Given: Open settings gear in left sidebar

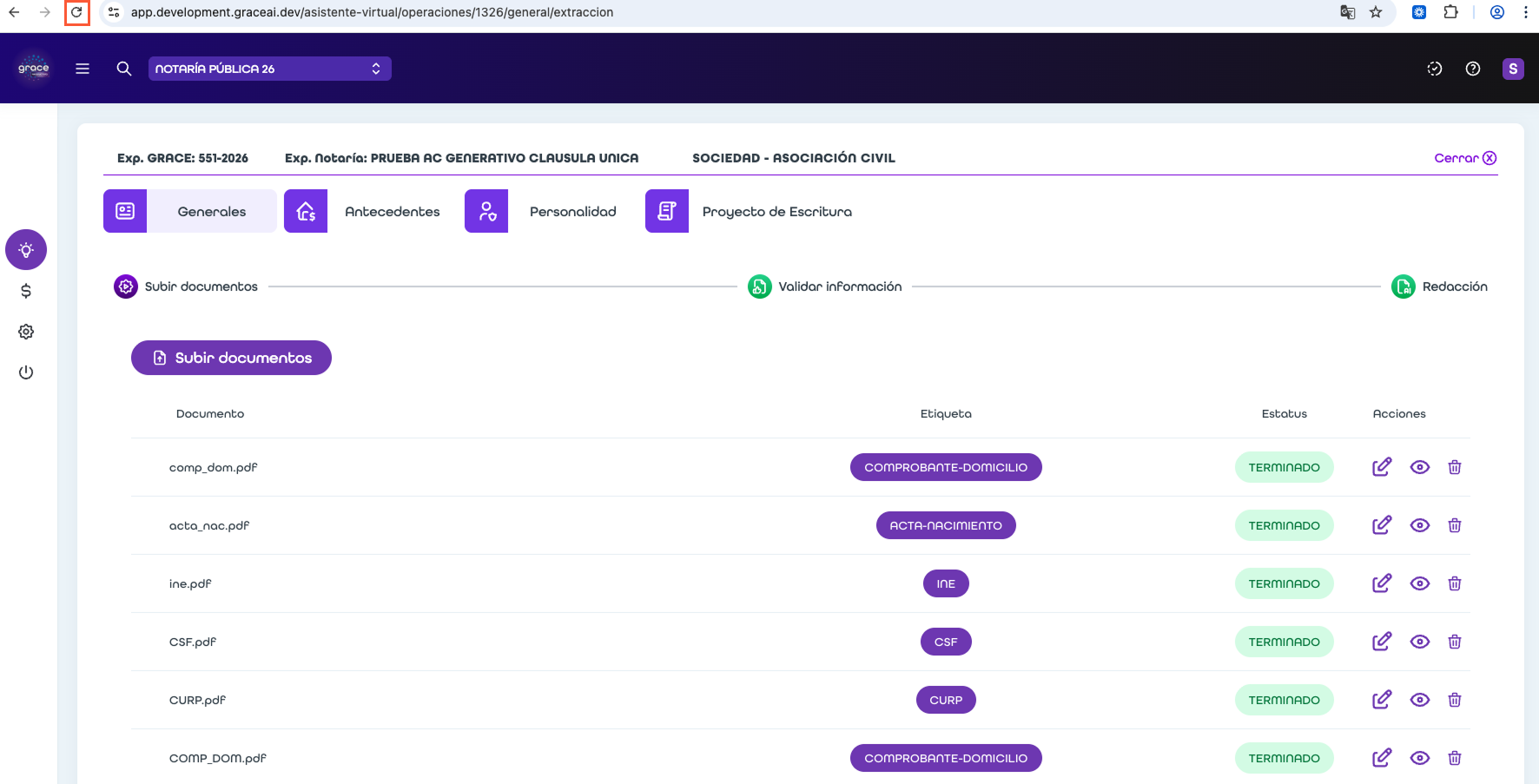Looking at the screenshot, I should click(x=26, y=332).
